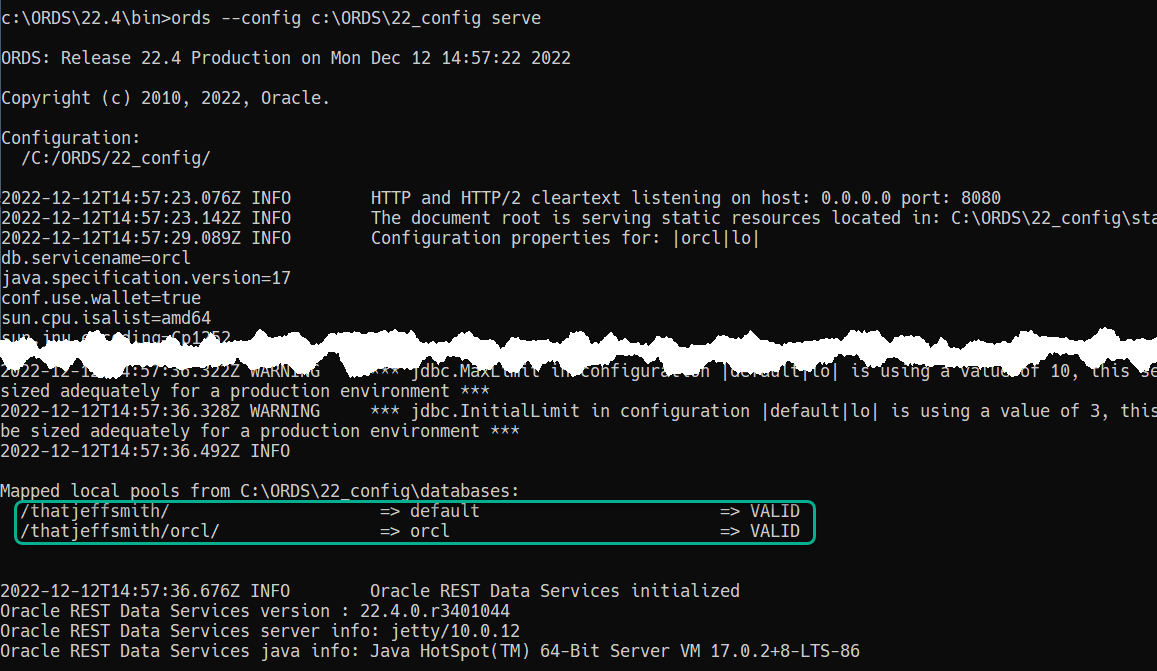This screenshot has height=671, width=1157.
Task: Click the /thatjeffsmith/orcl/ pool path
Action: (x=120, y=531)
